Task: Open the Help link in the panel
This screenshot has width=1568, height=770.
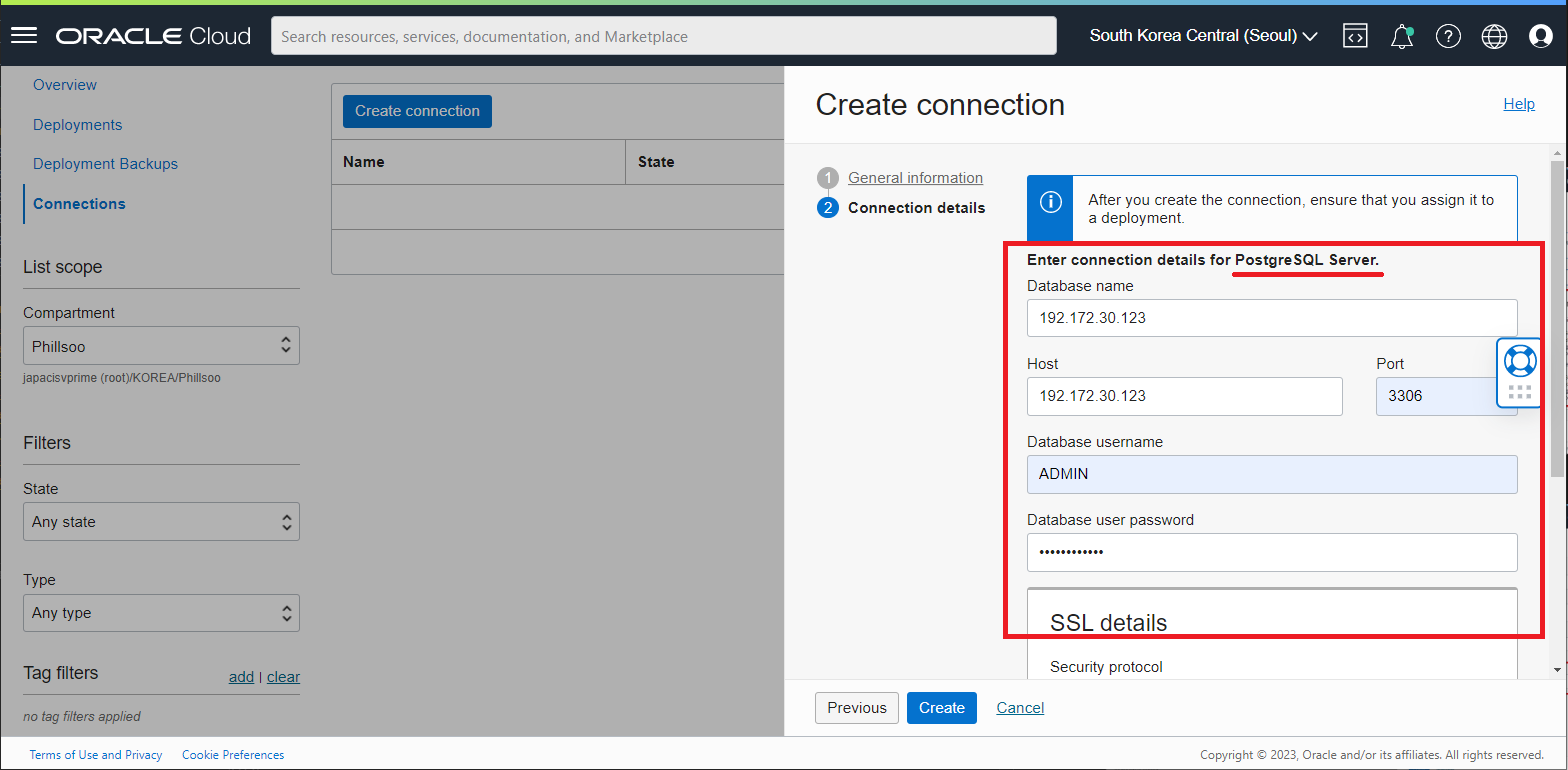Action: point(1519,104)
